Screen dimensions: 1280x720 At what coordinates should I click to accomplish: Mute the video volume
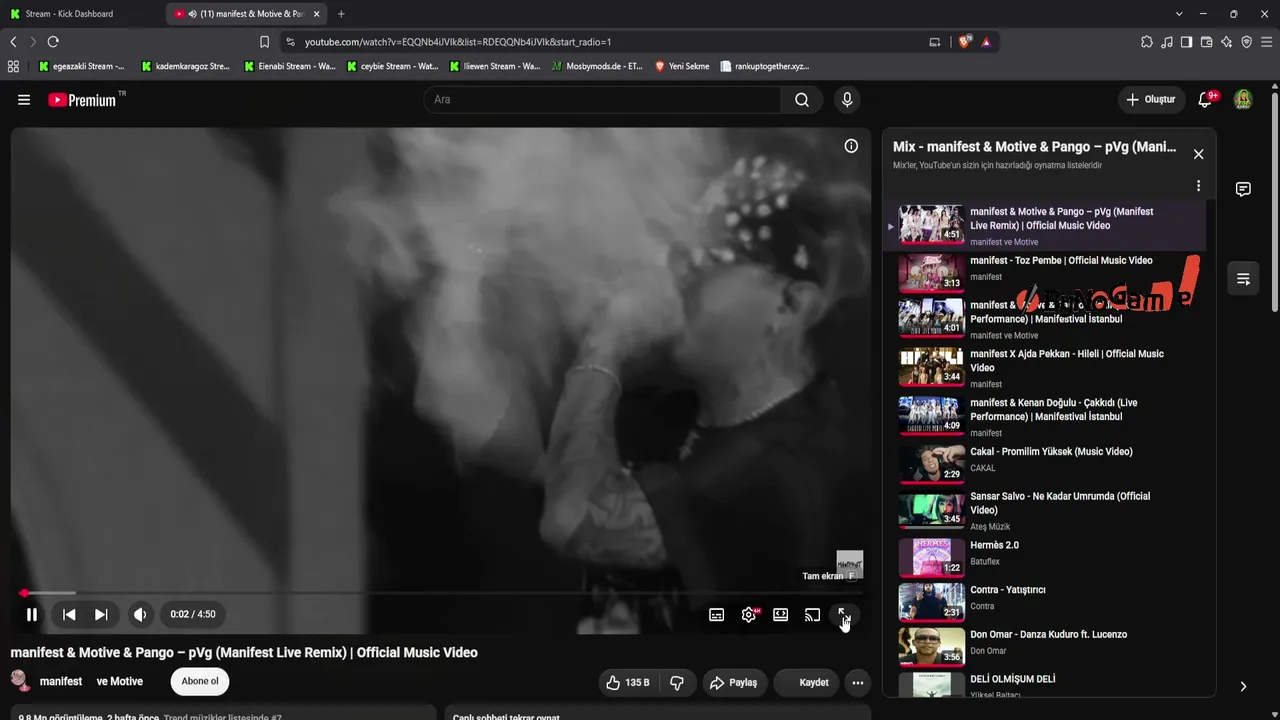[x=140, y=615]
